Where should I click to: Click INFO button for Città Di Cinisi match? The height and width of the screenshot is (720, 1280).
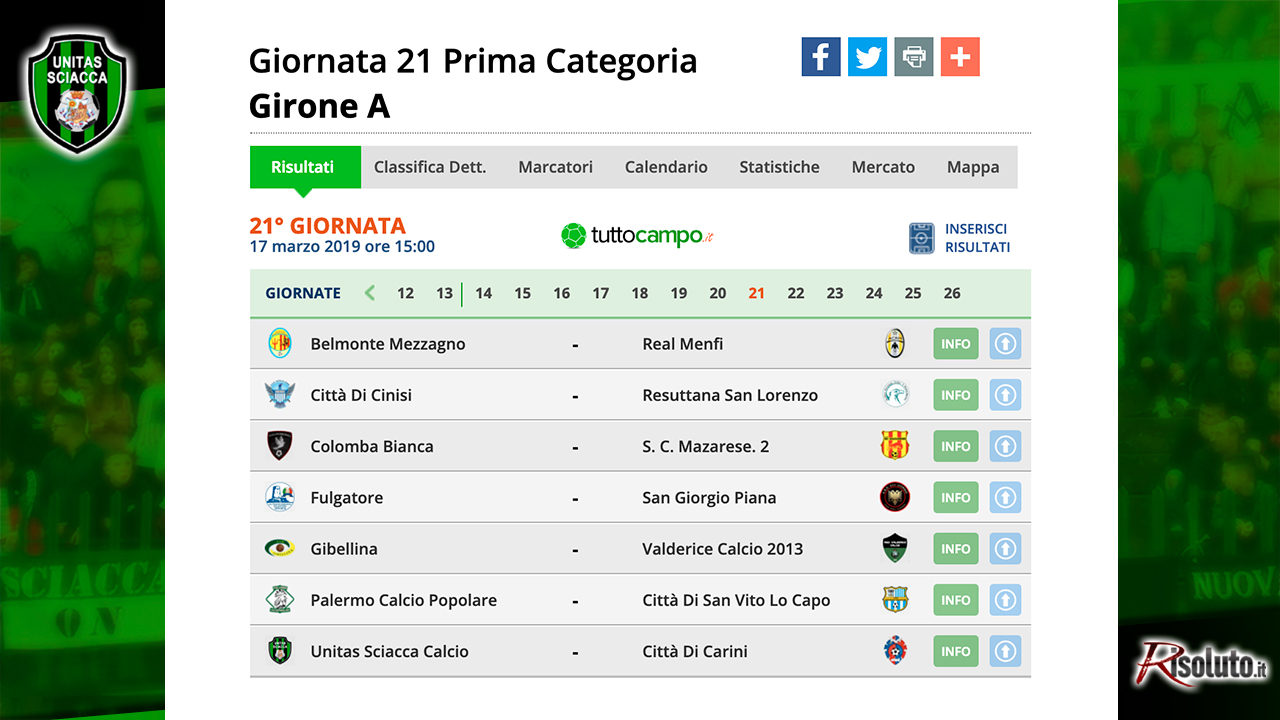click(955, 395)
